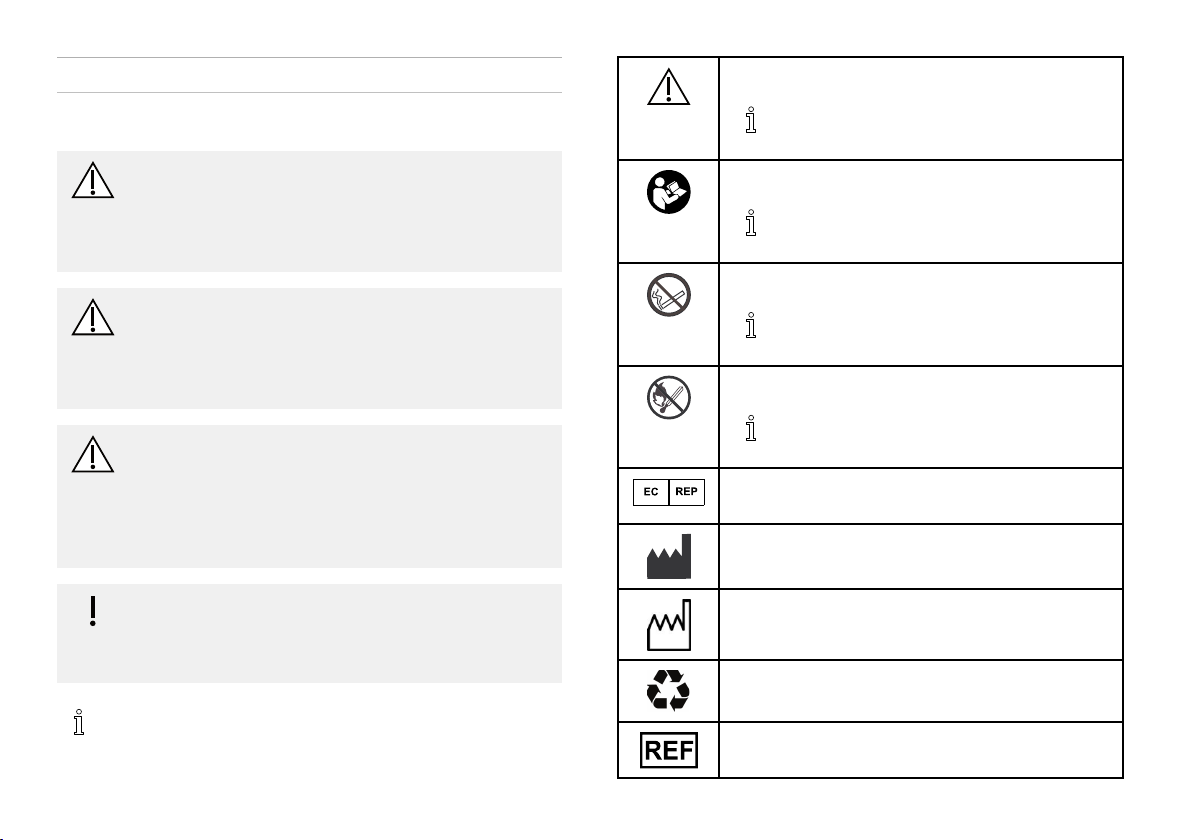Click the info icon in the no-open-flame row
This screenshot has height=840, width=1192.
tap(751, 428)
